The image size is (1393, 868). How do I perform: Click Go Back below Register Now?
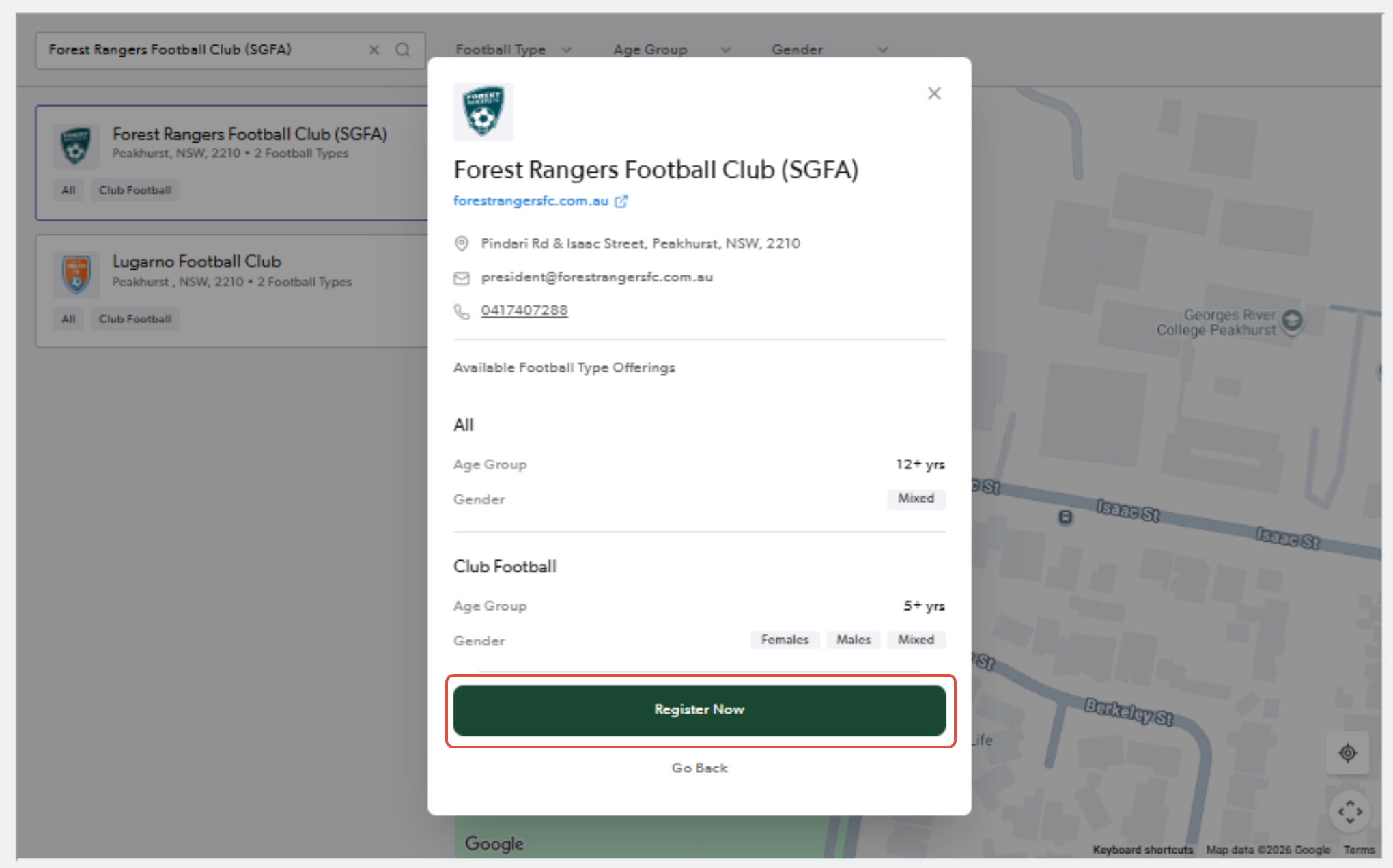pos(699,768)
